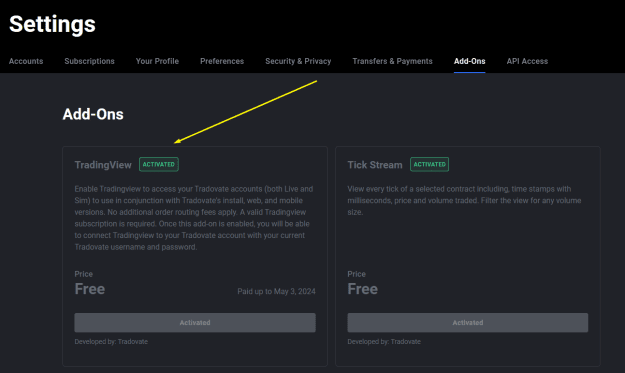Open Transfers & Payments tab
625x373 pixels.
pyautogui.click(x=392, y=61)
